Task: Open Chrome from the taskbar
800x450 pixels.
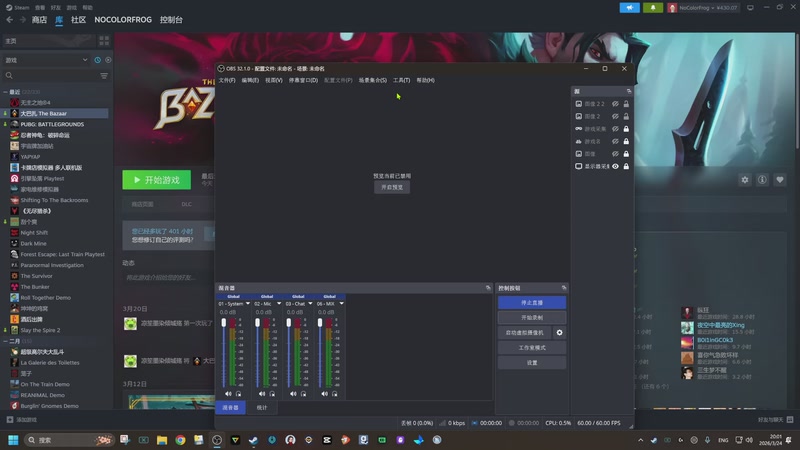Action: pyautogui.click(x=180, y=440)
